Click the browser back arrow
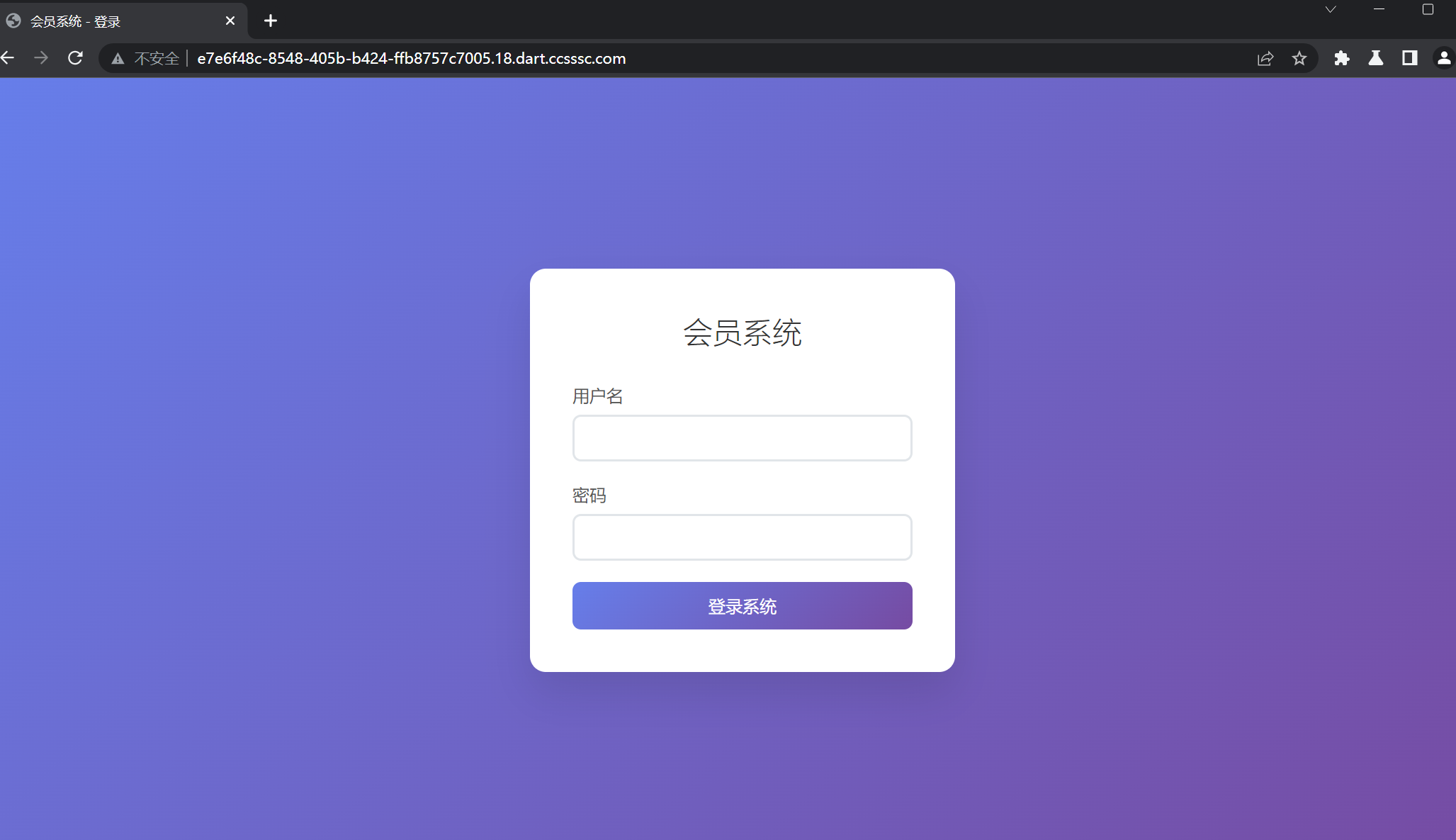The width and height of the screenshot is (1456, 840). (x=8, y=58)
